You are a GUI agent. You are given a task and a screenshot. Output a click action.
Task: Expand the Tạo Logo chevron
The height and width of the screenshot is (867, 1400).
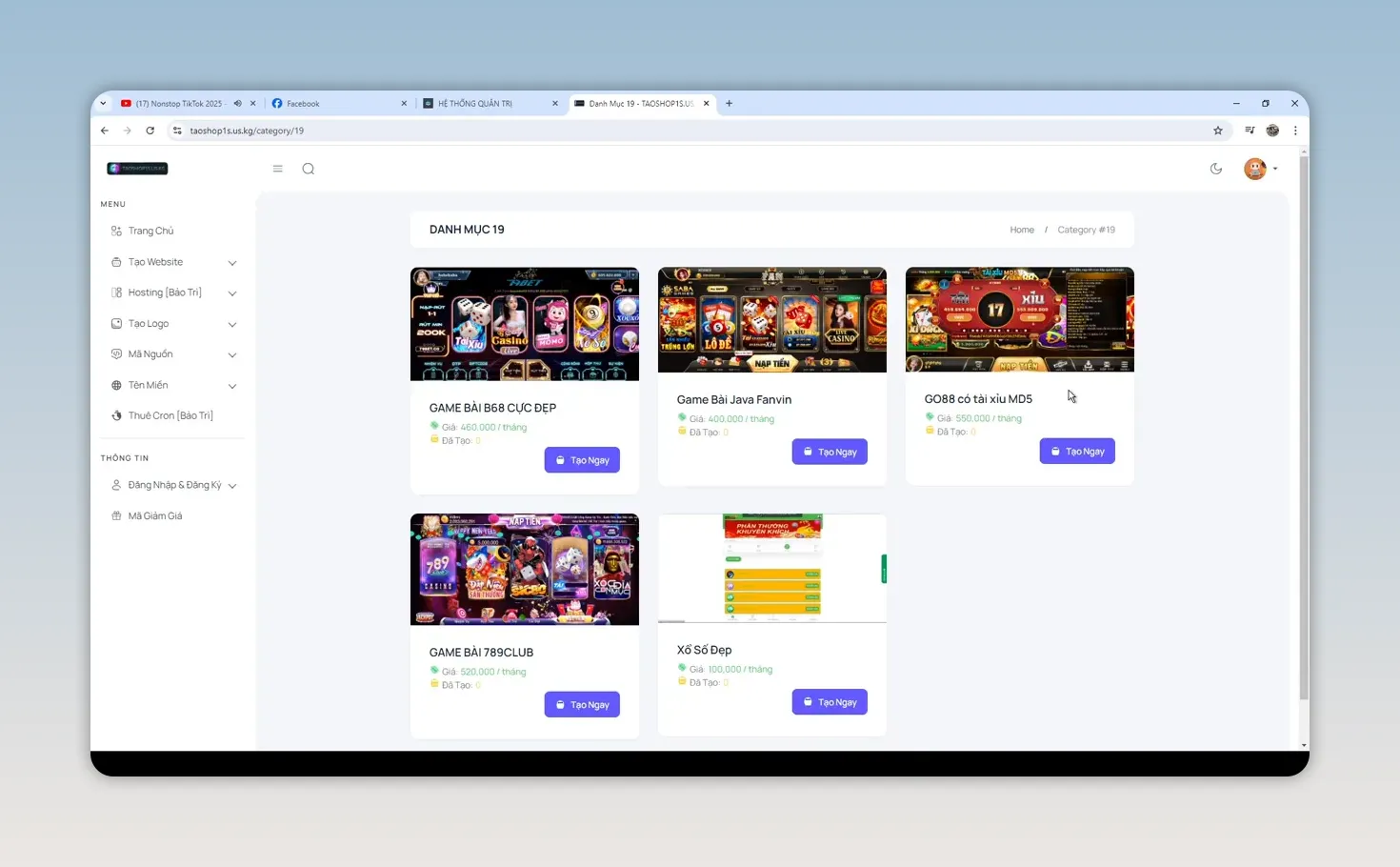click(x=232, y=325)
